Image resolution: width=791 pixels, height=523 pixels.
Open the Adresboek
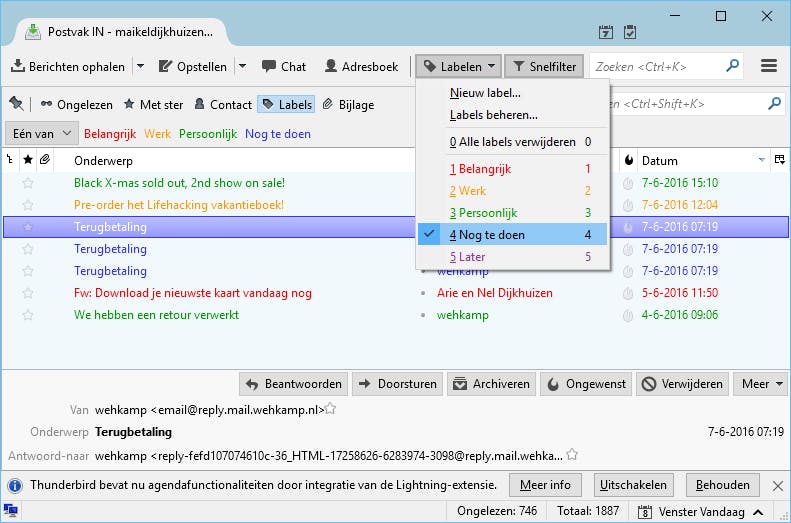361,67
